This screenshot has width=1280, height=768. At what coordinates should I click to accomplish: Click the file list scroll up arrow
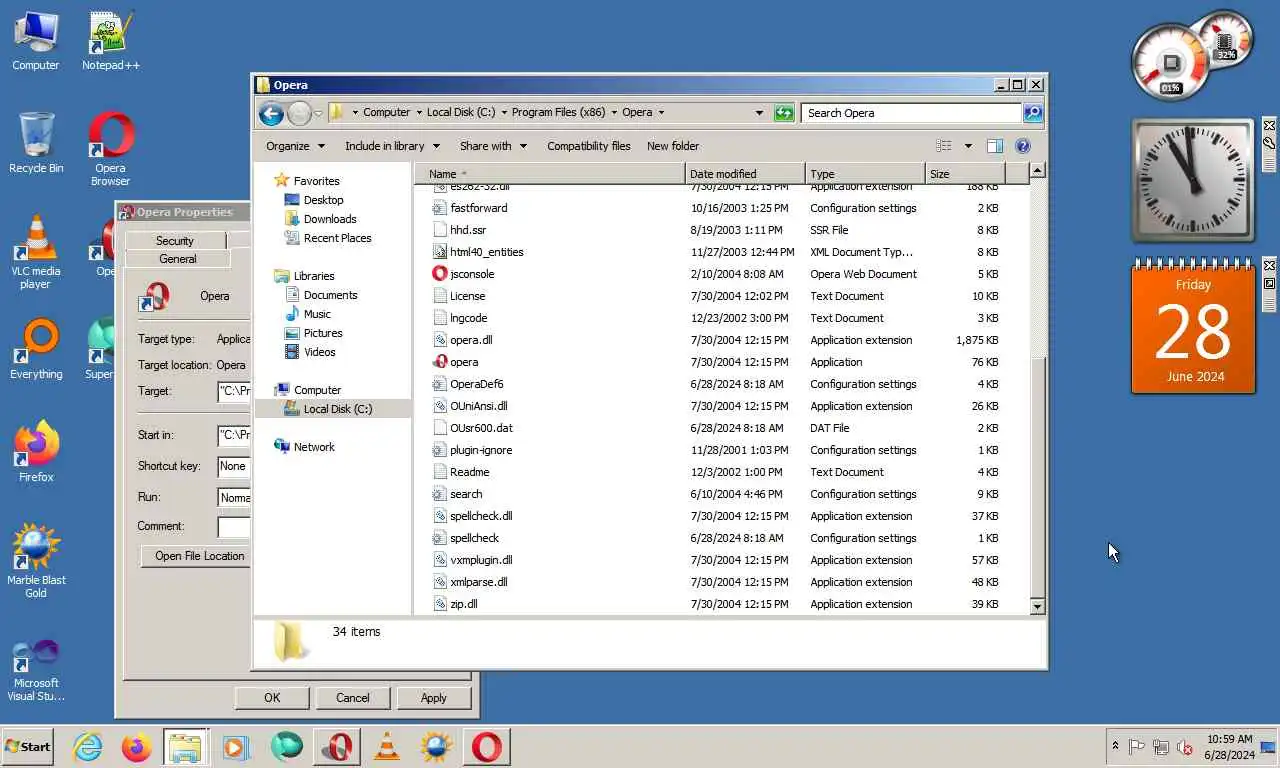coord(1037,171)
